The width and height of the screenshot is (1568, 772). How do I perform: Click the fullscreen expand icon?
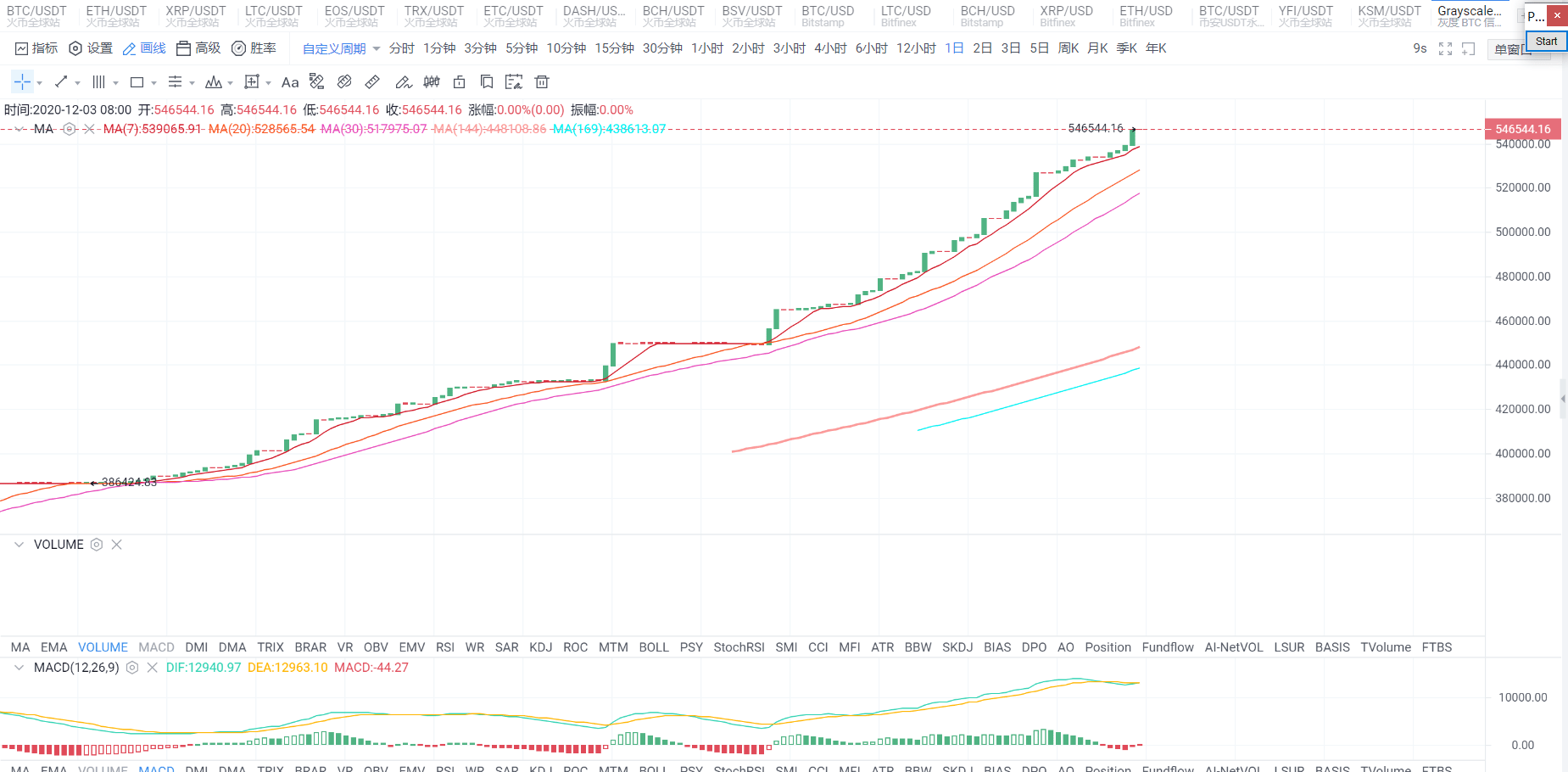pos(1446,49)
